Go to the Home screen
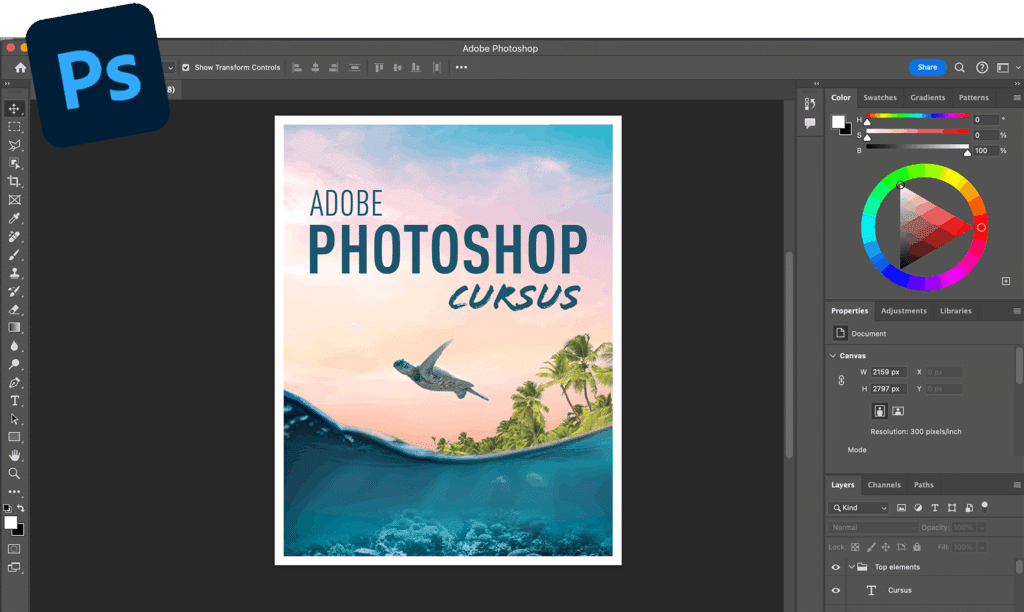Image resolution: width=1024 pixels, height=612 pixels. [20, 67]
